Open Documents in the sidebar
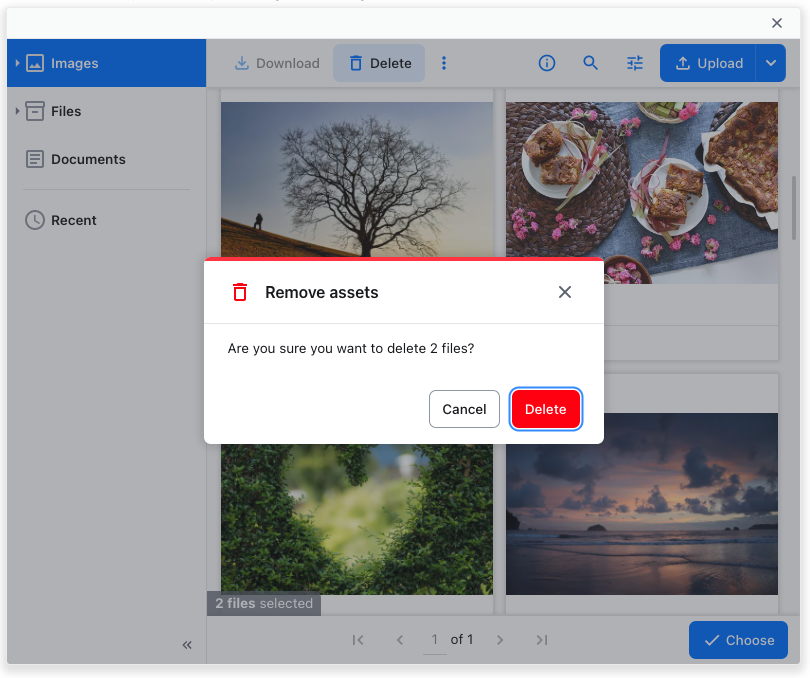The width and height of the screenshot is (810, 678). pyautogui.click(x=88, y=159)
